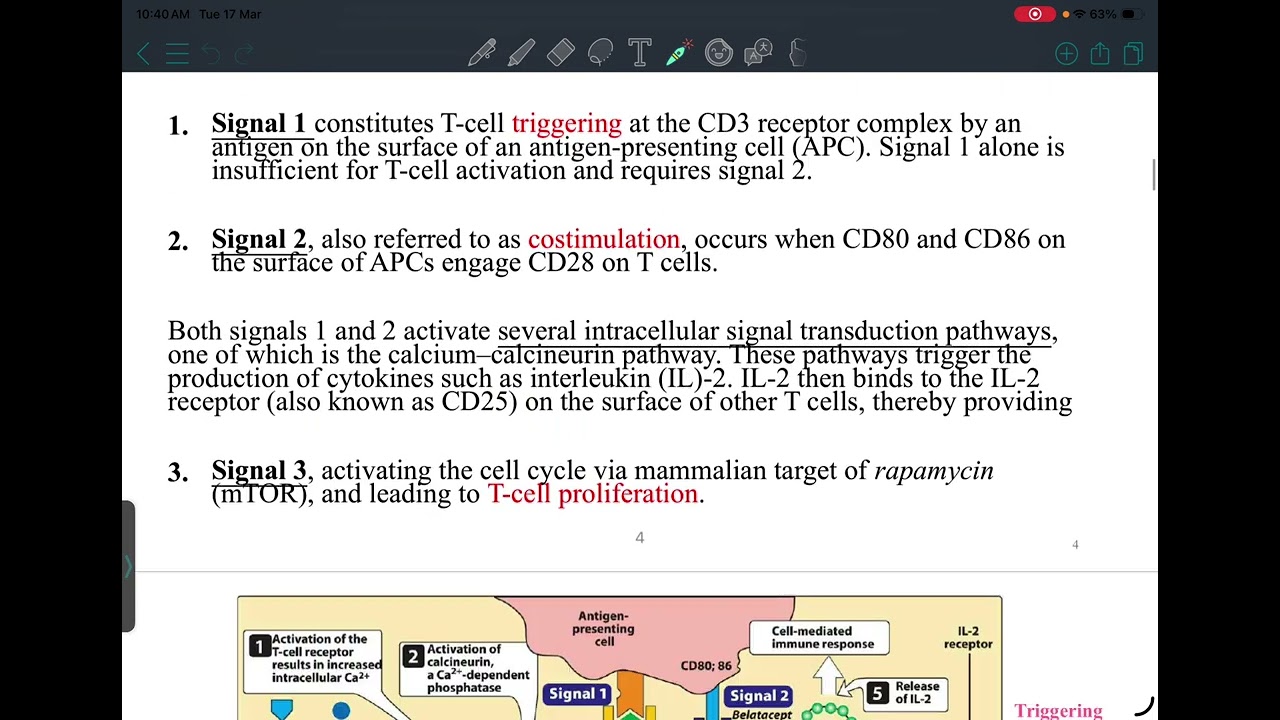Image resolution: width=1280 pixels, height=720 pixels.
Task: Open the page manager icon
Action: (1133, 54)
